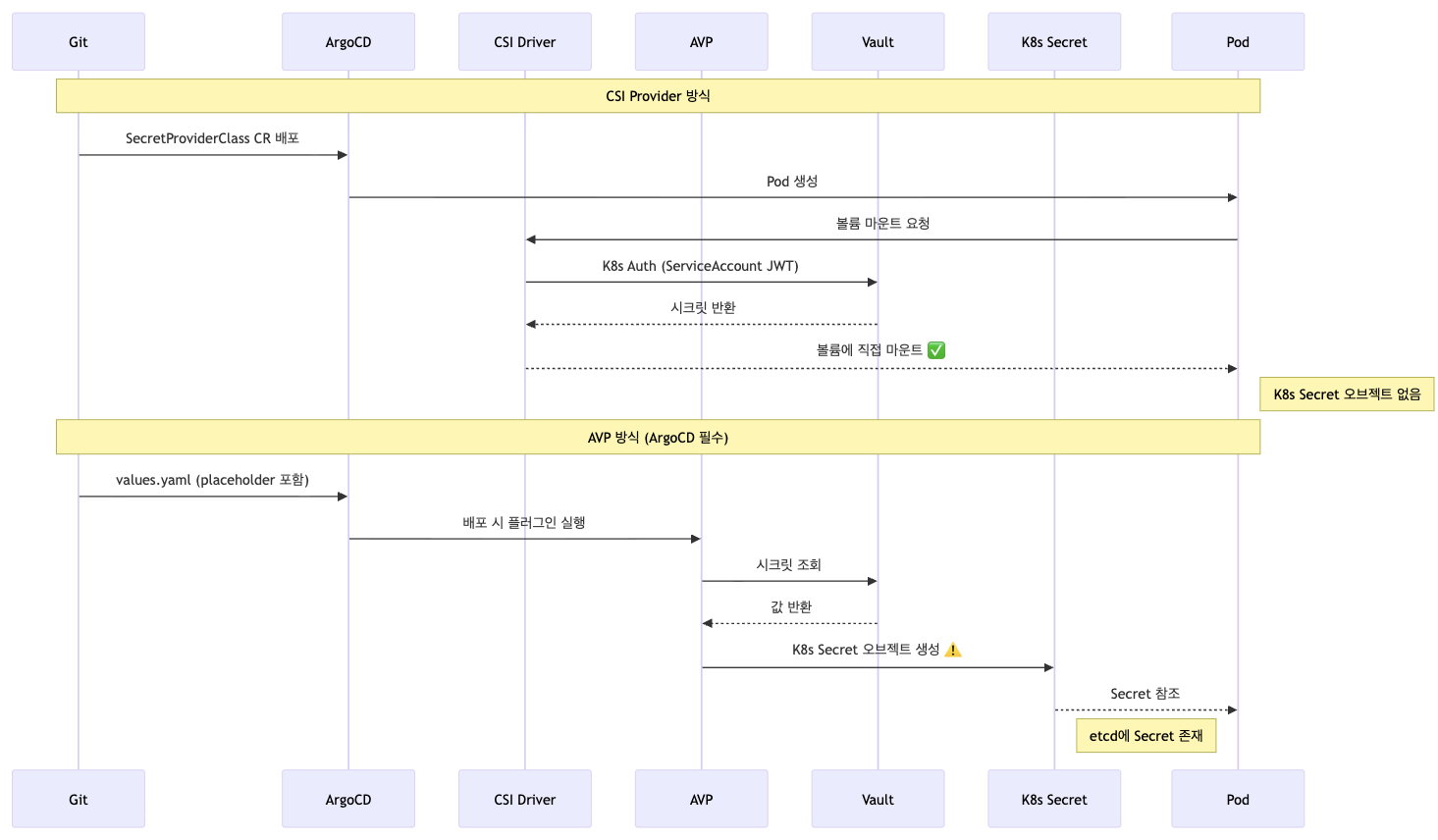Select the Pod participant box in the top row
The height and width of the screenshot is (840, 1438).
click(1238, 42)
